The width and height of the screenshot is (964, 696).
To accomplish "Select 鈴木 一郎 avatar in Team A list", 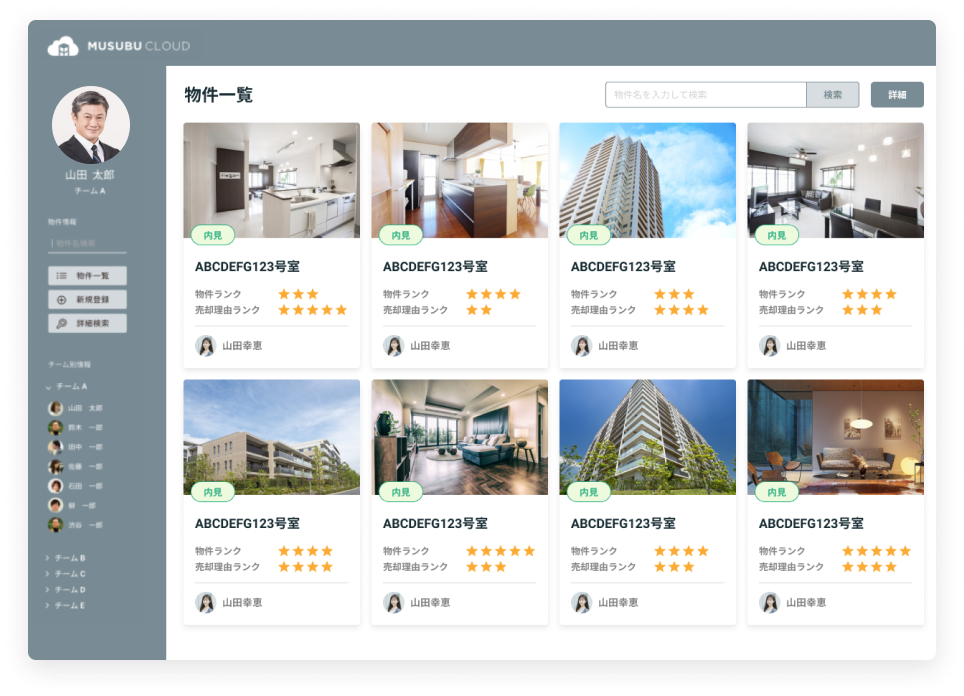I will pos(56,427).
